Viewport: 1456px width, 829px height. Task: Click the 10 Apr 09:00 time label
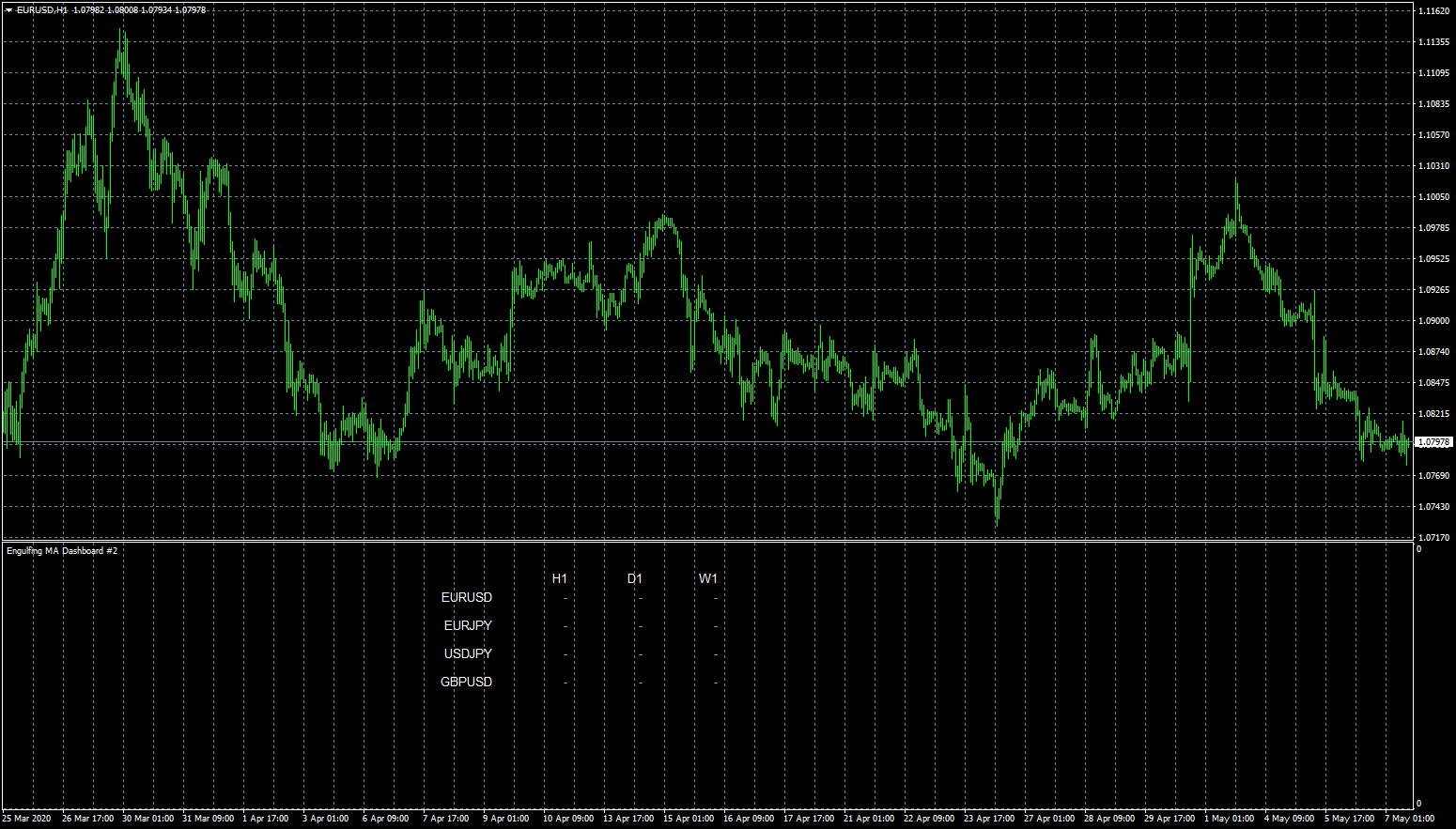point(568,819)
